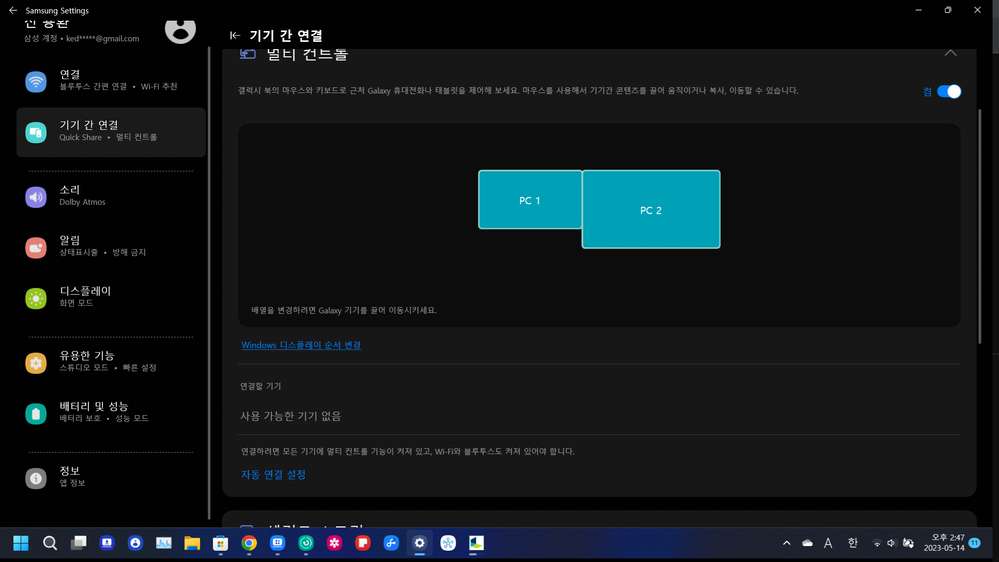Click the 배터리 및 성능 battery icon
This screenshot has width=999, height=562.
(x=36, y=414)
